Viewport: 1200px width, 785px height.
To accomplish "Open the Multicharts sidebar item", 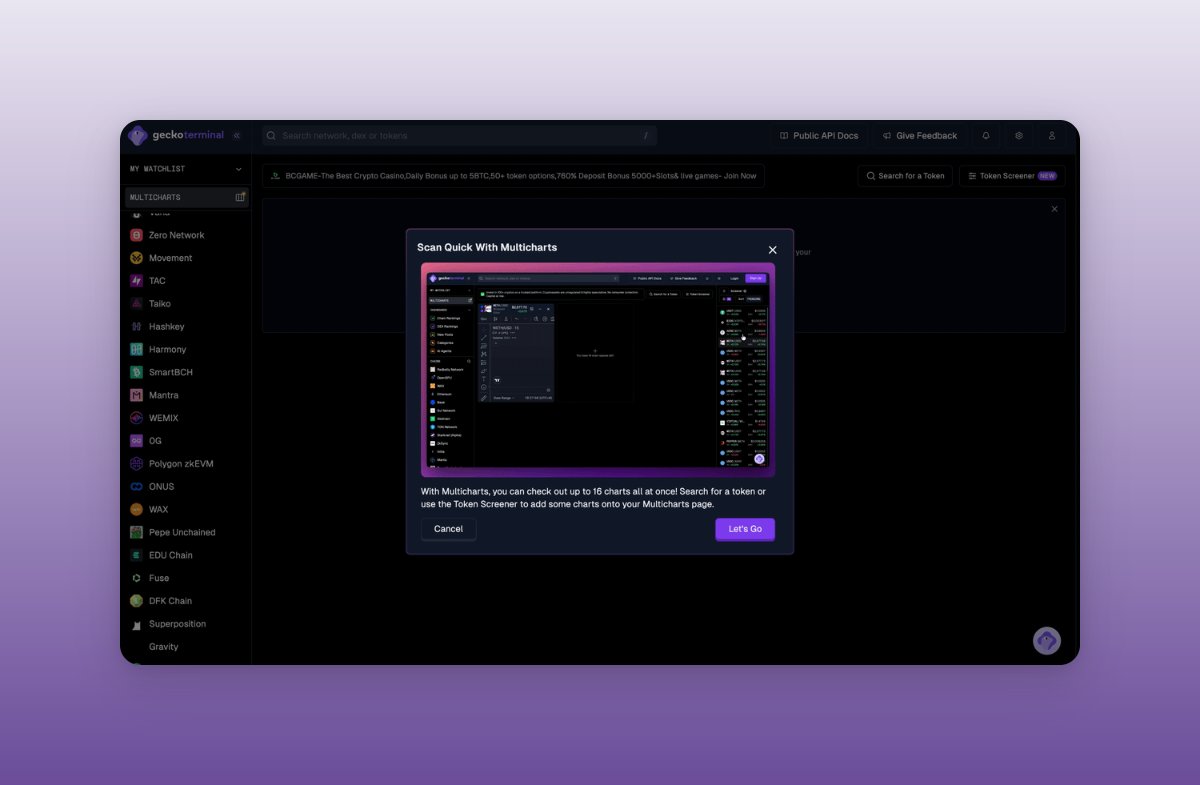I will coord(186,197).
